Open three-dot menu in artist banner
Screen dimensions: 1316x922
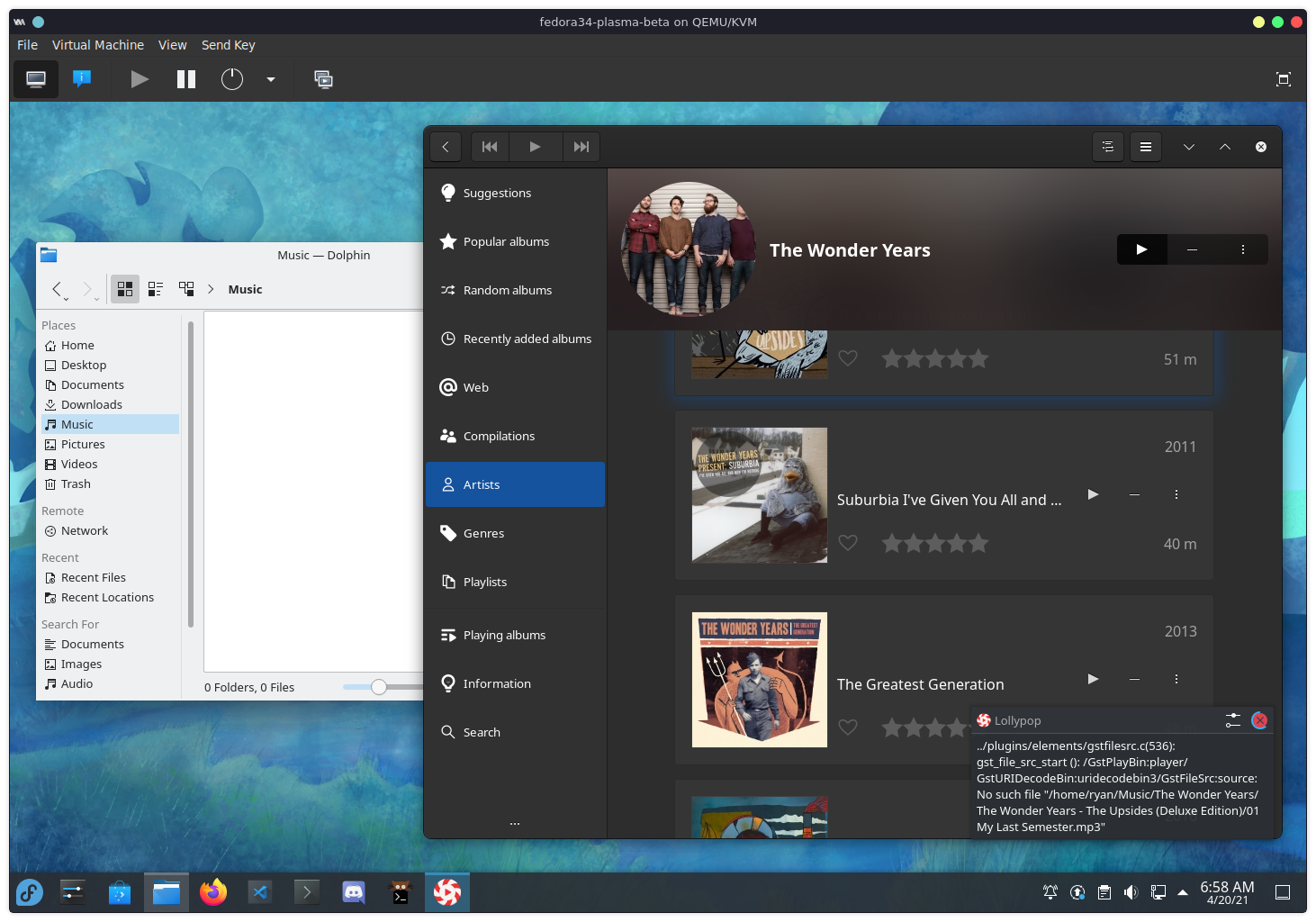(1242, 249)
